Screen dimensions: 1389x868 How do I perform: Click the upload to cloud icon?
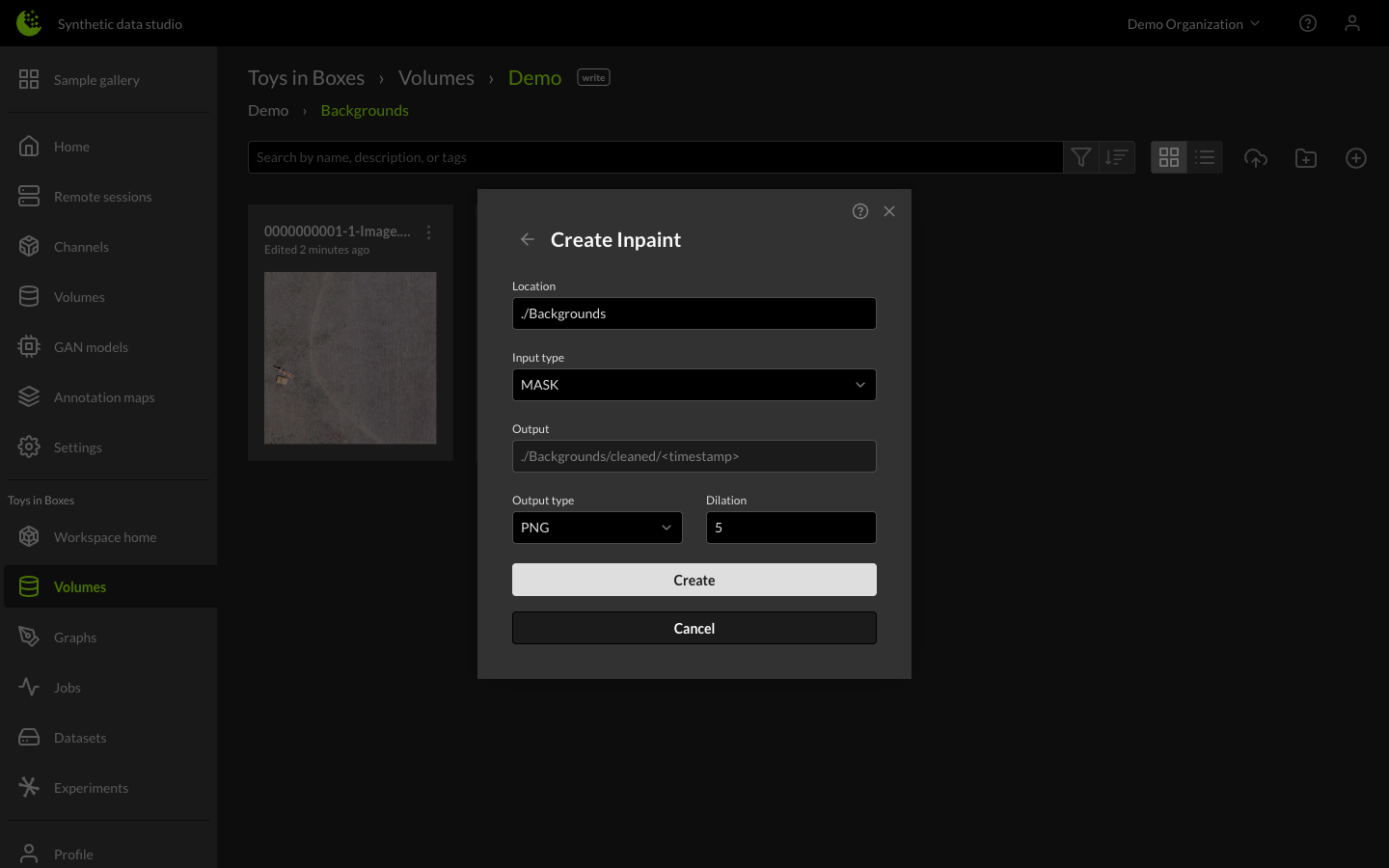pos(1255,158)
